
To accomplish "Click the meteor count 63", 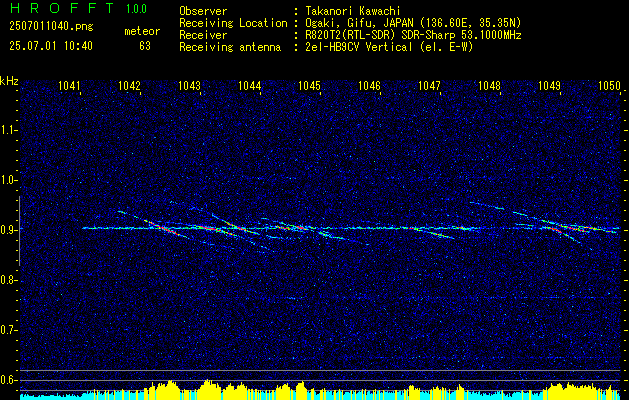I will pos(145,46).
